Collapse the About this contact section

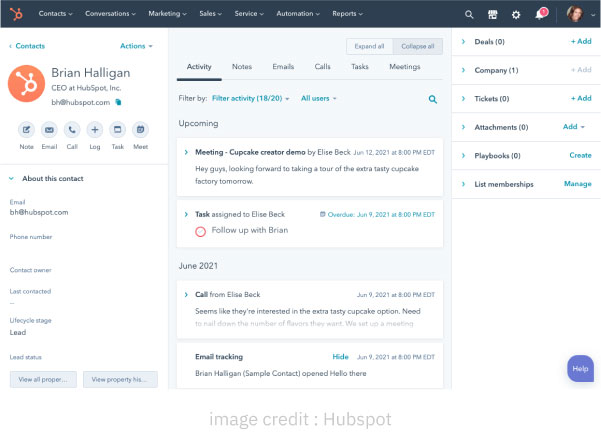coord(11,179)
